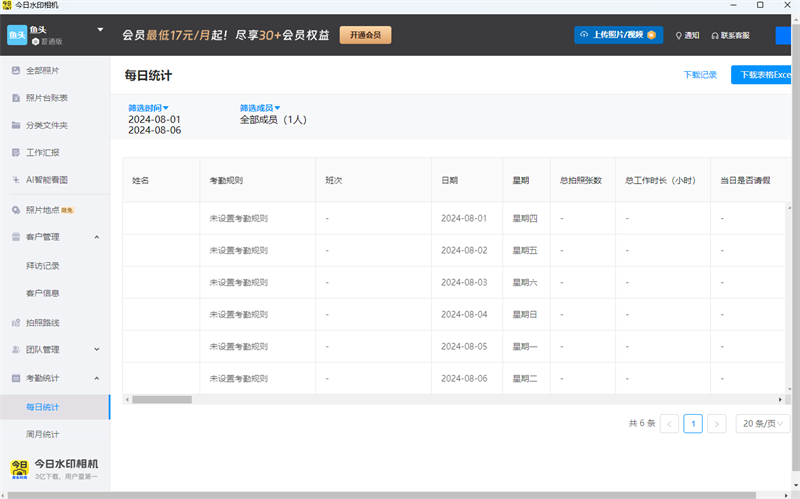This screenshot has width=800, height=499.
Task: Click the 分类文件夹 folder icon
Action: (16, 125)
